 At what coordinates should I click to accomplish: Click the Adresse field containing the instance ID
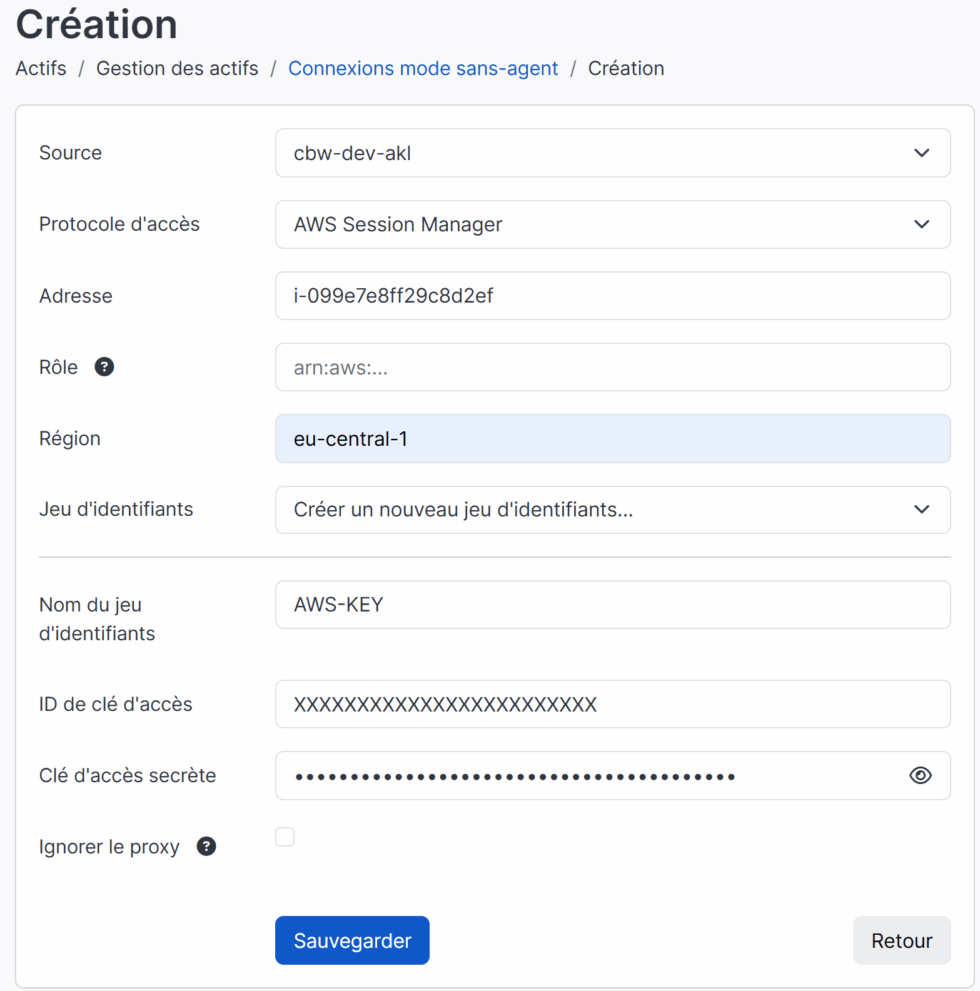612,296
